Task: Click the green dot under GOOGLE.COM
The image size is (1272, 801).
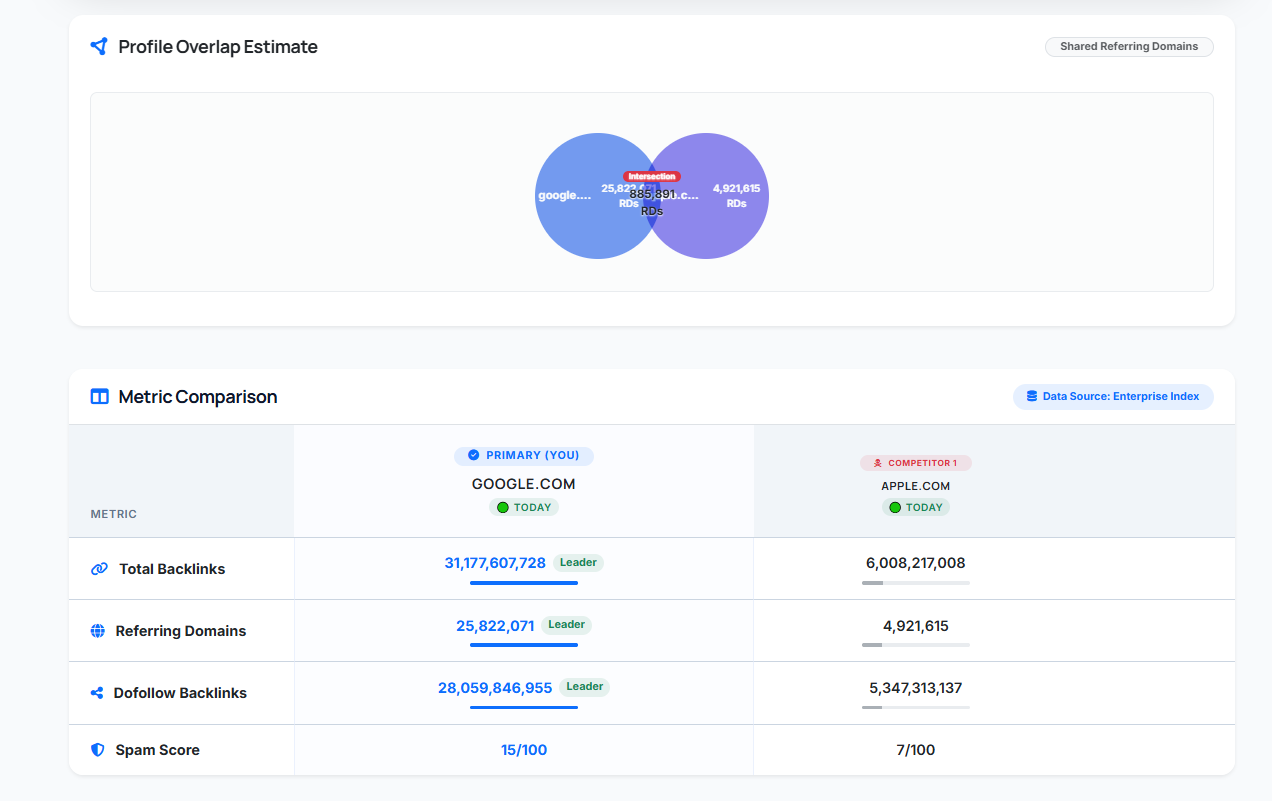Action: tap(503, 507)
